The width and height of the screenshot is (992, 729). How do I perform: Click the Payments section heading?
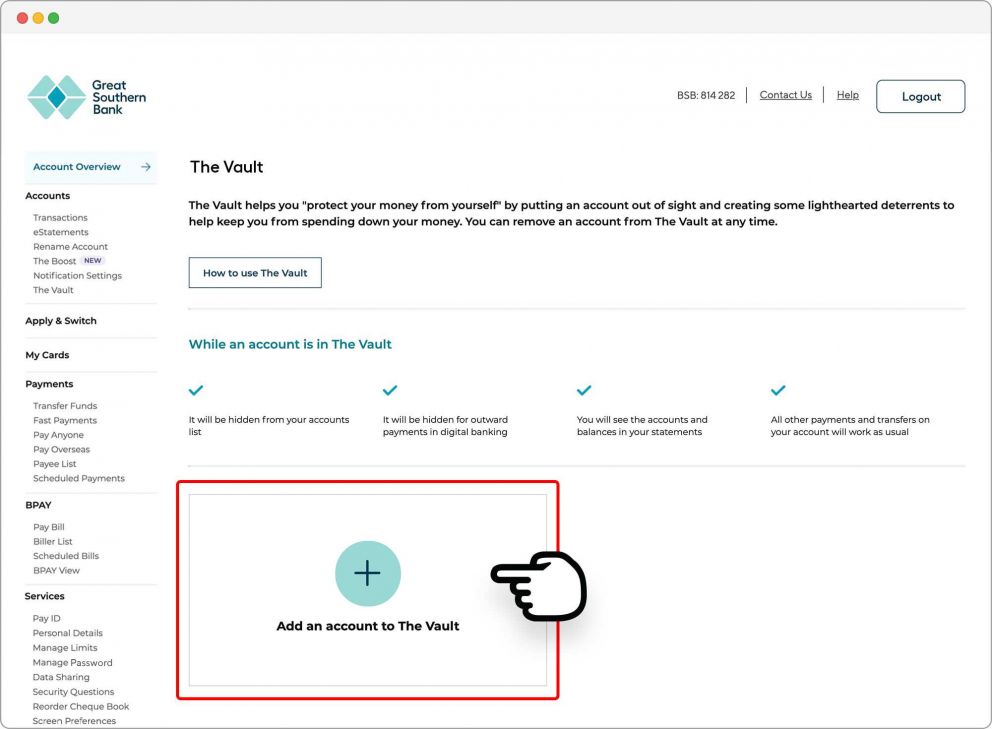pyautogui.click(x=49, y=384)
